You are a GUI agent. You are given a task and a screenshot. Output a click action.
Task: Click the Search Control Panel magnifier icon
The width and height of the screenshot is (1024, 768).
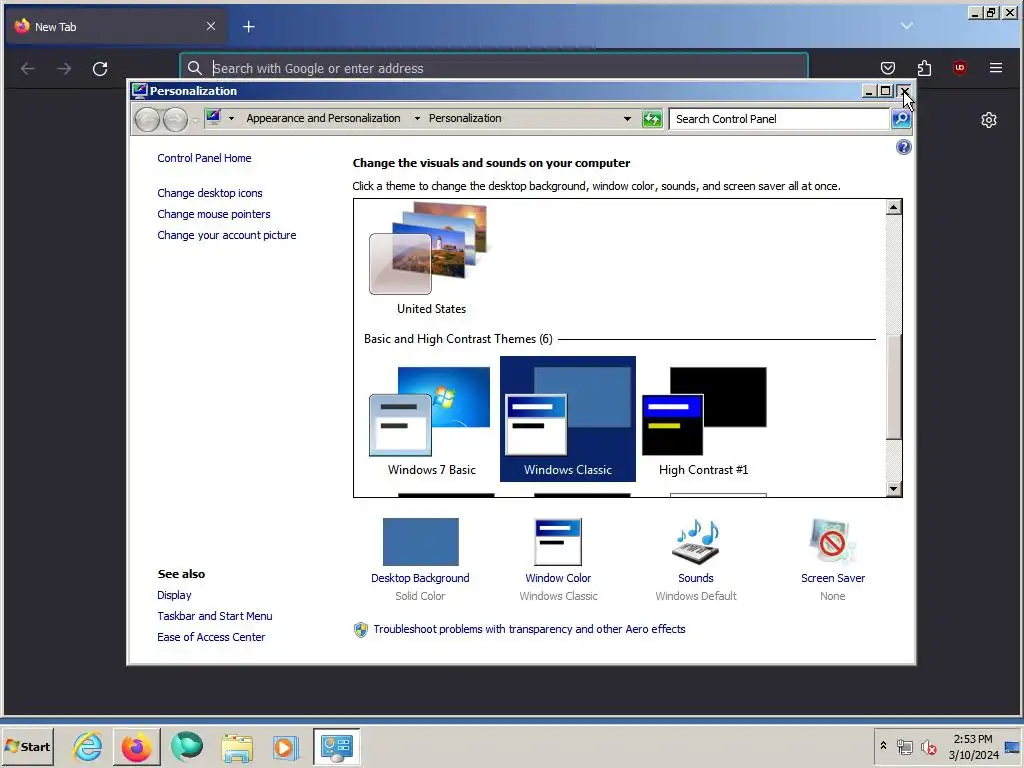[901, 119]
